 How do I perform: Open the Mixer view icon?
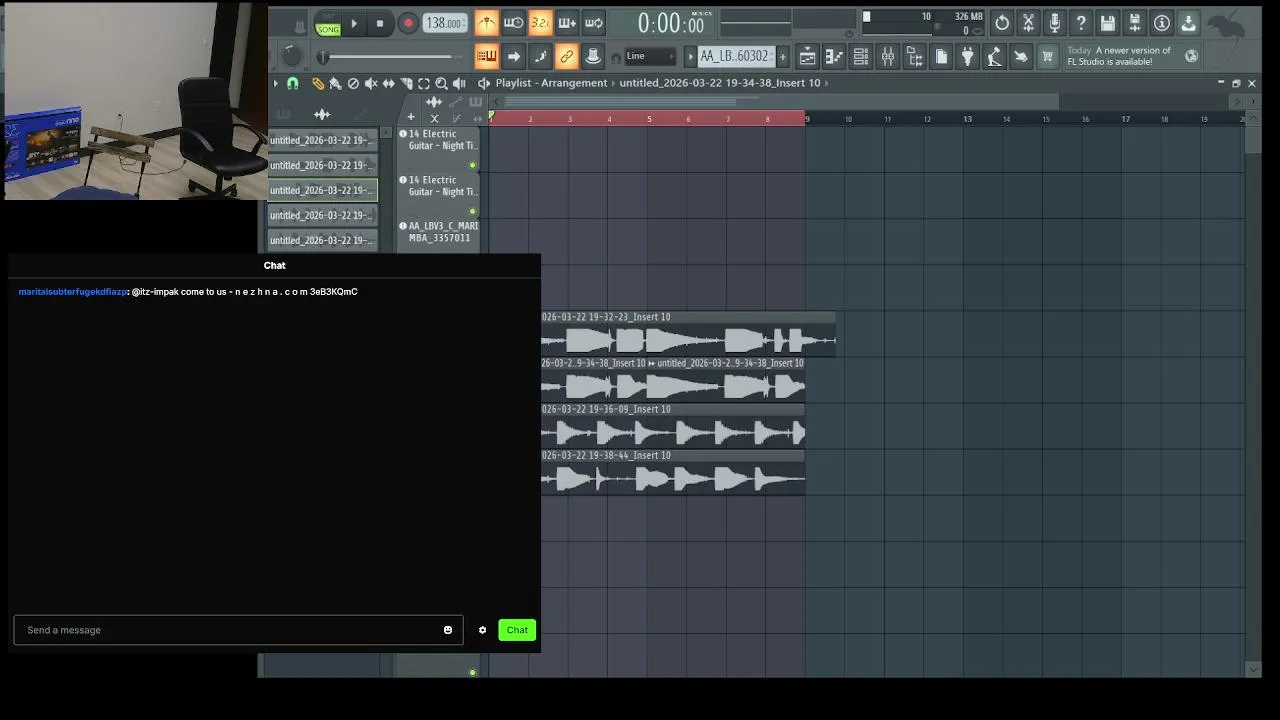(888, 56)
